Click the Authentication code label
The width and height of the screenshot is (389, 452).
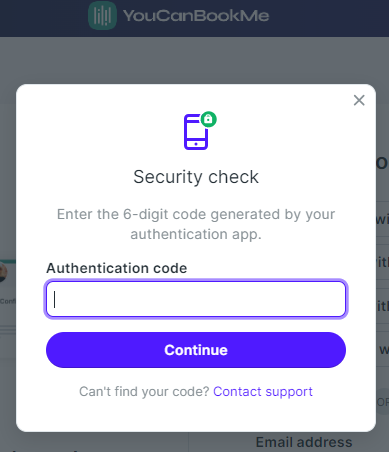coord(117,268)
